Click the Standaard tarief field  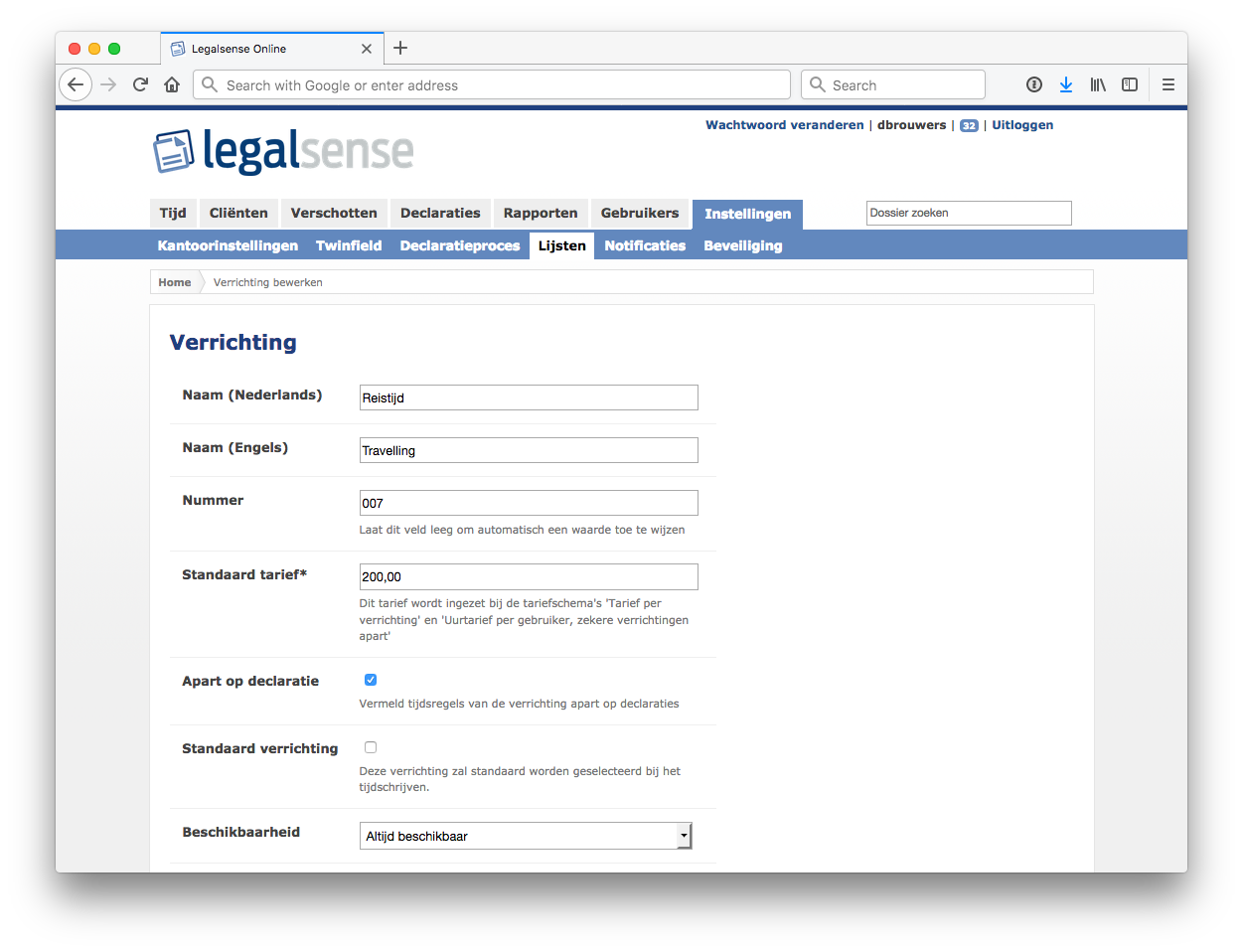pyautogui.click(x=529, y=576)
